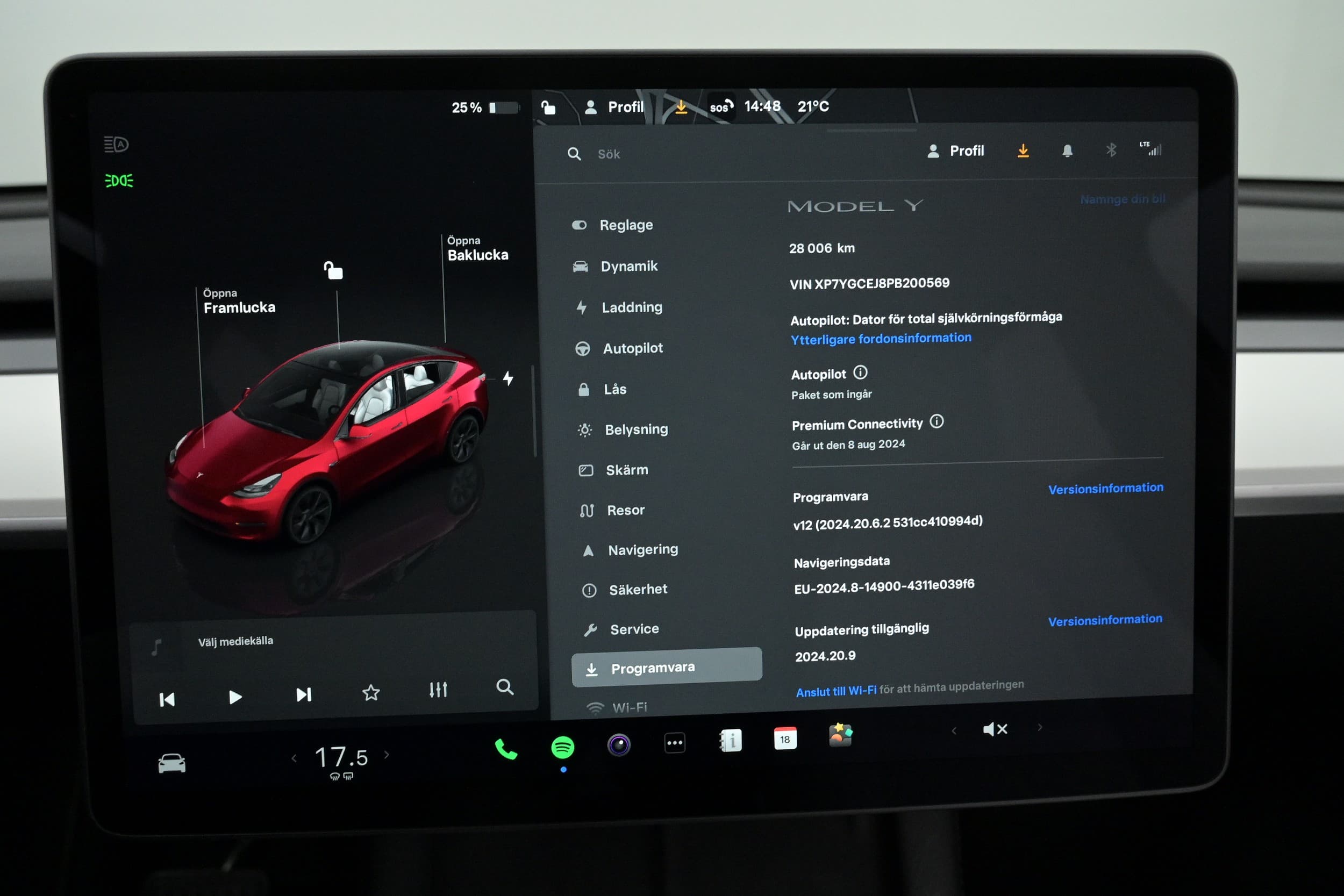The height and width of the screenshot is (896, 1344).
Task: Tap the Anslut till Wi-Fi link
Action: (836, 691)
